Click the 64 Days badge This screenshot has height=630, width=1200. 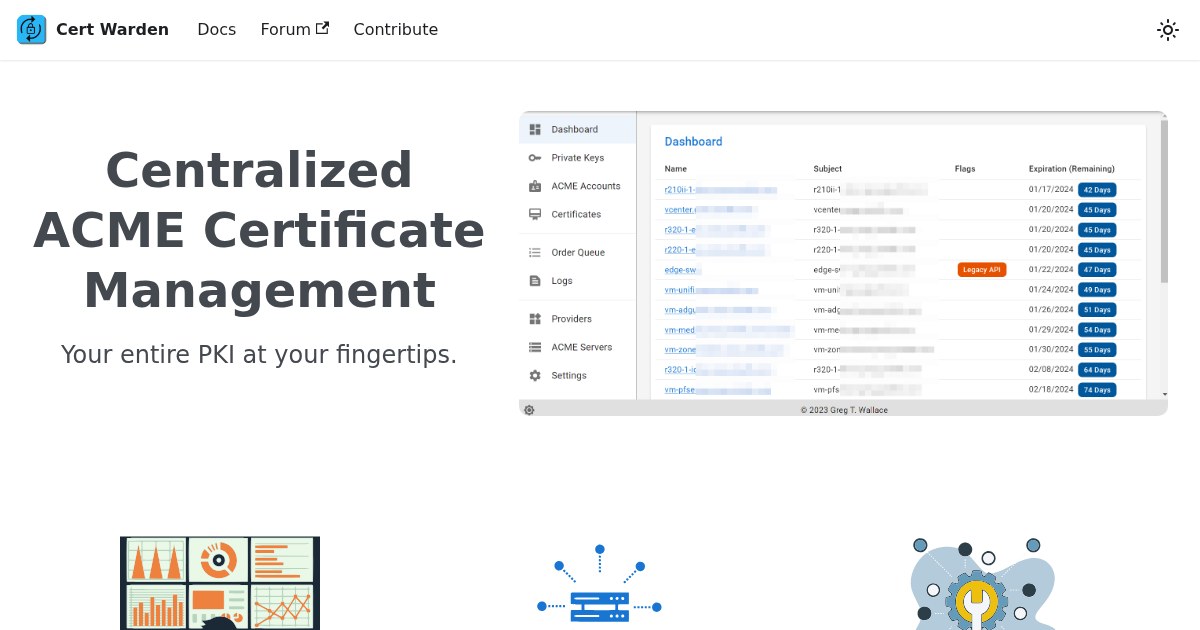point(1097,370)
